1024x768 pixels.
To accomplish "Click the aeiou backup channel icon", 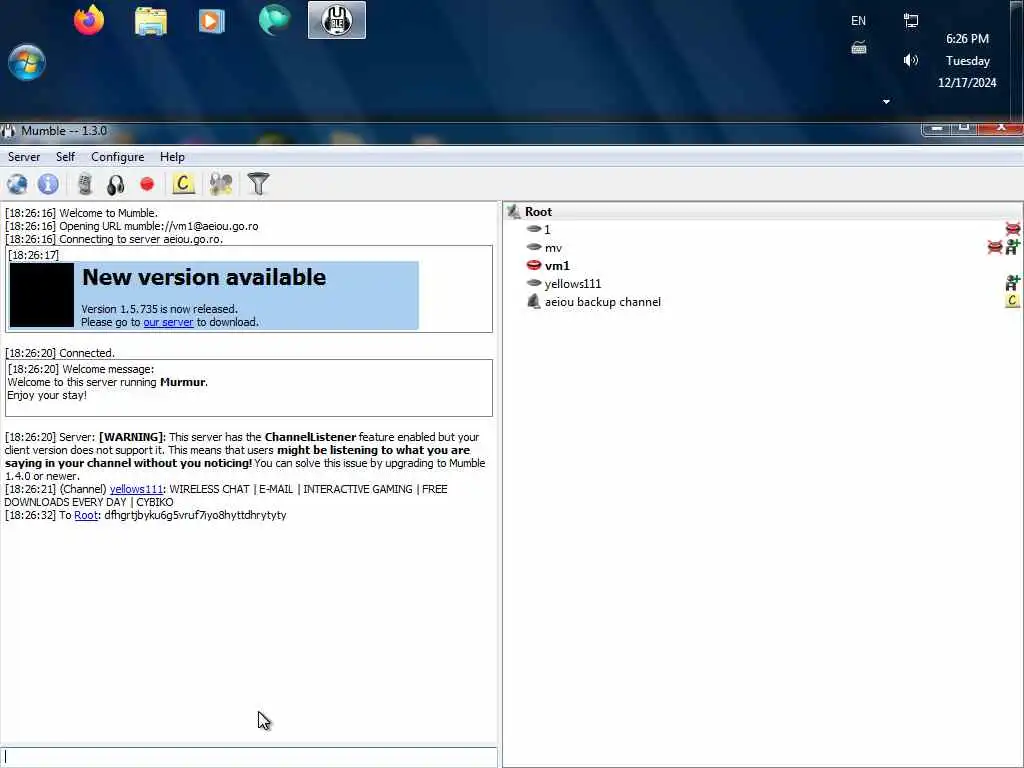I will tap(534, 302).
